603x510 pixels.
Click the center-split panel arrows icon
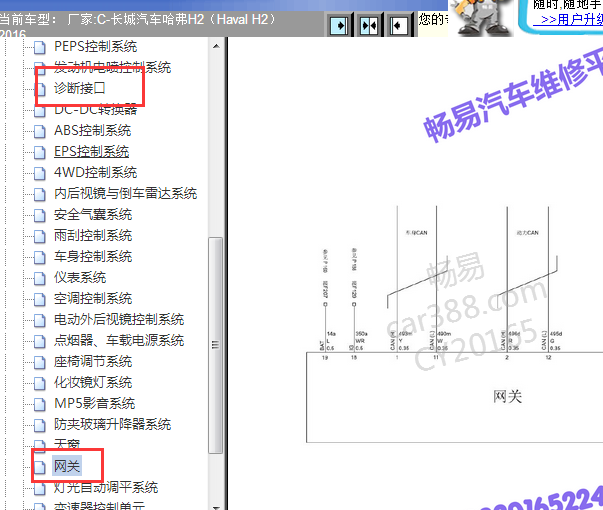click(x=369, y=25)
